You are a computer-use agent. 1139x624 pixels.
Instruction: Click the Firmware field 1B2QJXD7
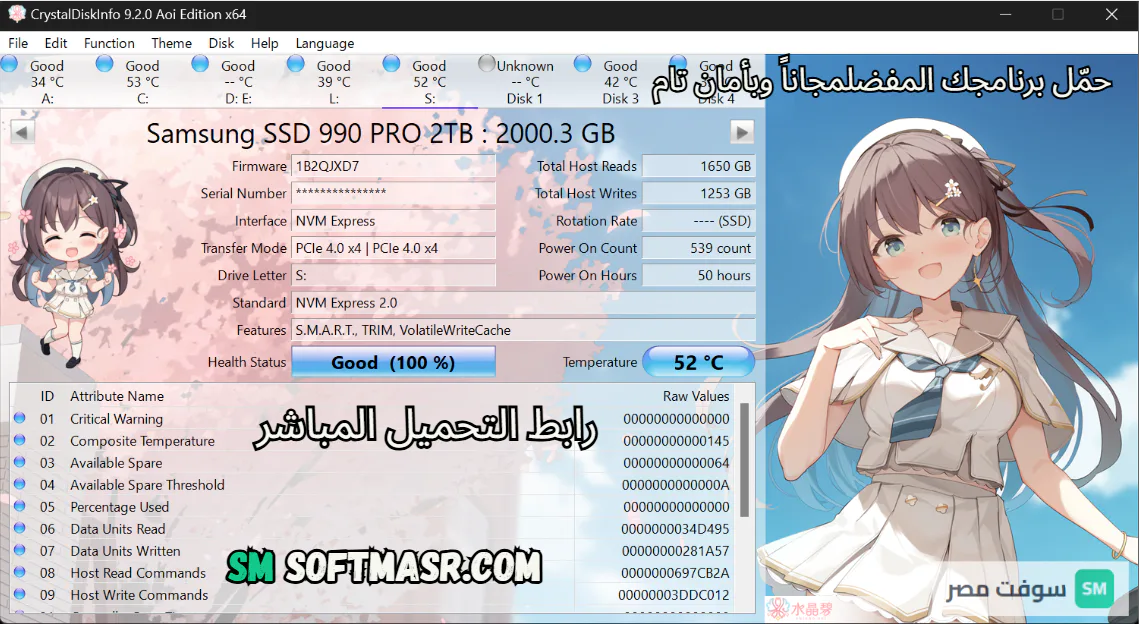[x=393, y=166]
